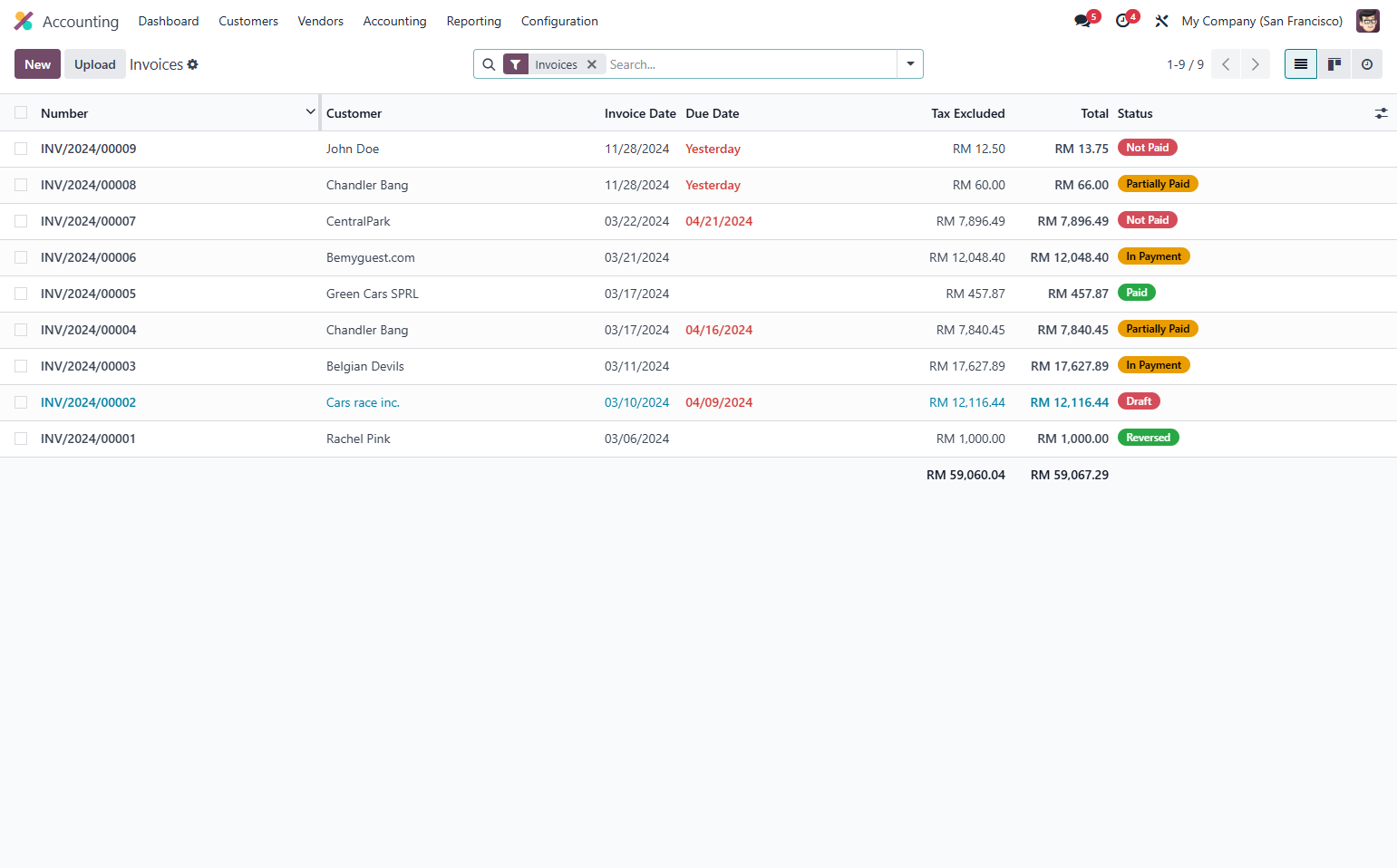Click the Total sum RM 59,067.29
Image resolution: width=1397 pixels, height=868 pixels.
(1070, 475)
